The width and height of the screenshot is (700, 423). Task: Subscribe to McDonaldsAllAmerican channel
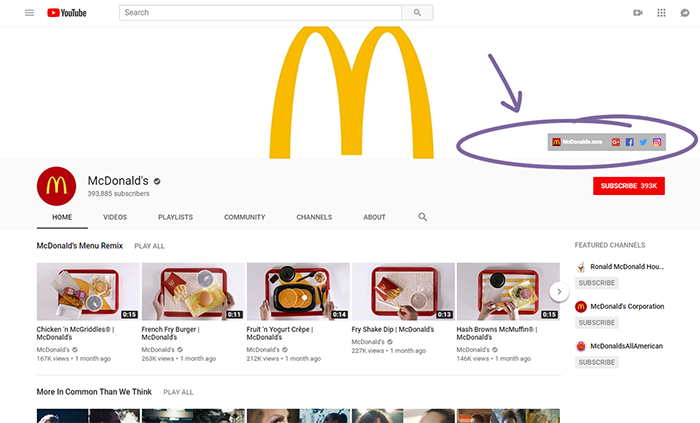tap(597, 362)
